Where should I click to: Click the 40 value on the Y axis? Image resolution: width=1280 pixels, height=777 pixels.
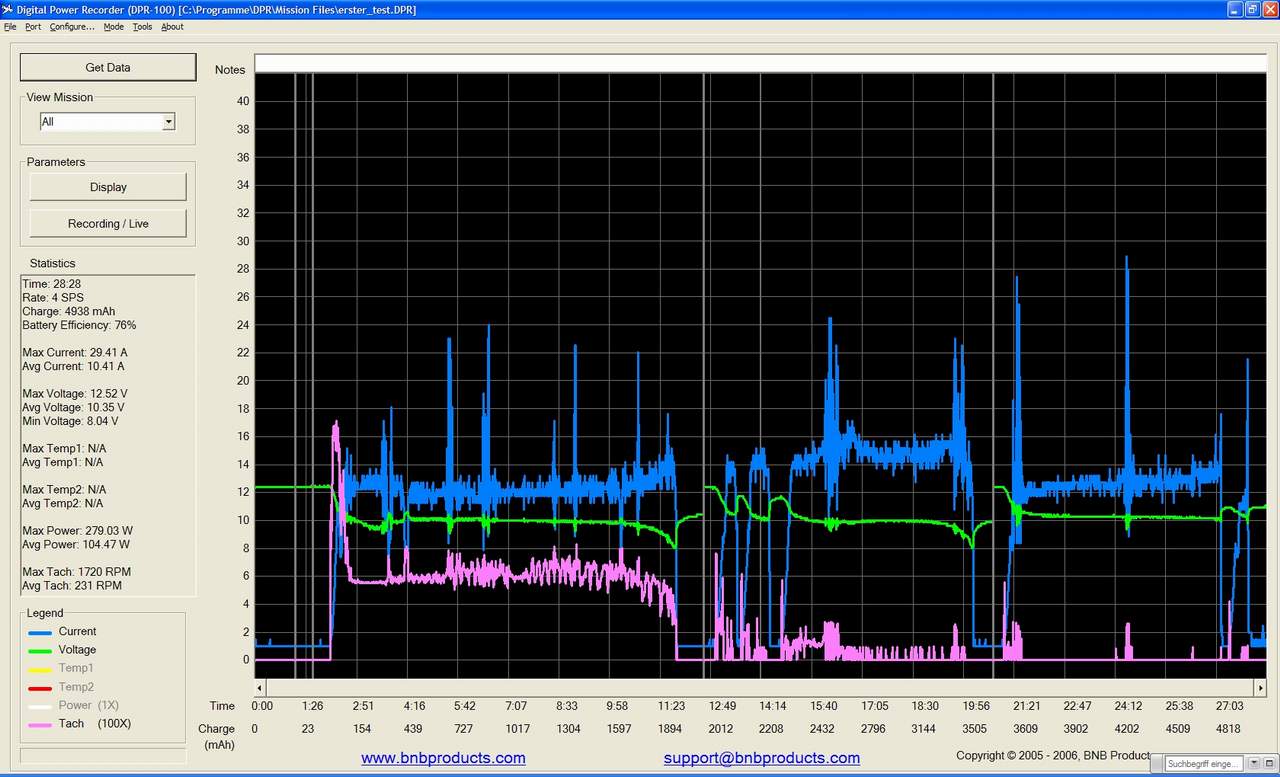(x=242, y=101)
